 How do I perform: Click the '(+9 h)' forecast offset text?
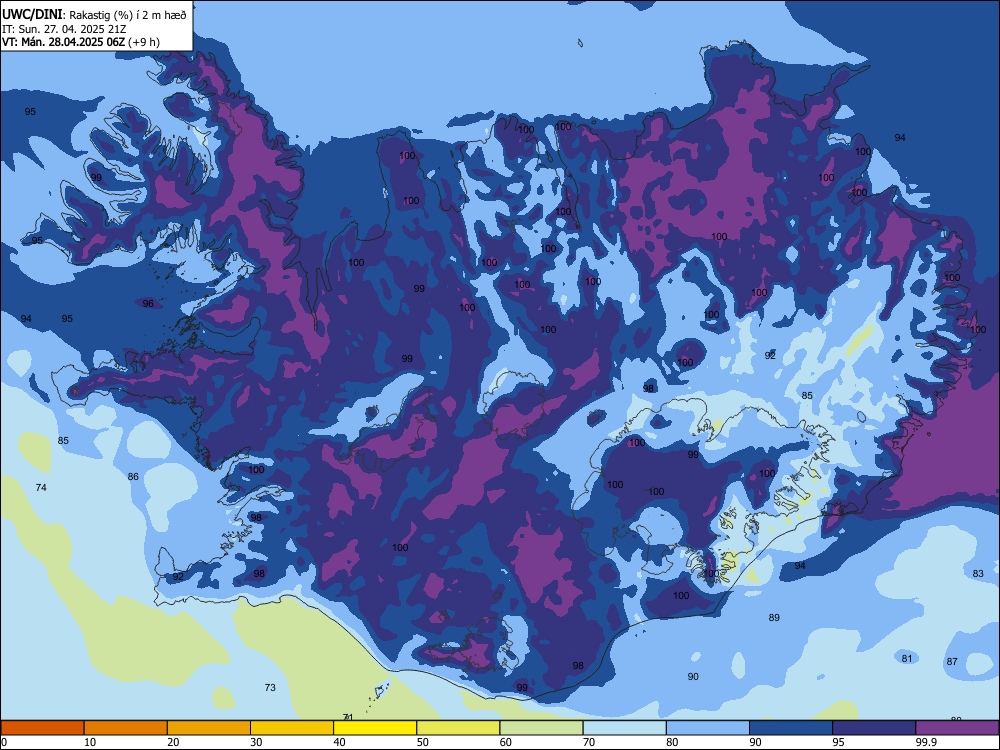click(x=144, y=42)
